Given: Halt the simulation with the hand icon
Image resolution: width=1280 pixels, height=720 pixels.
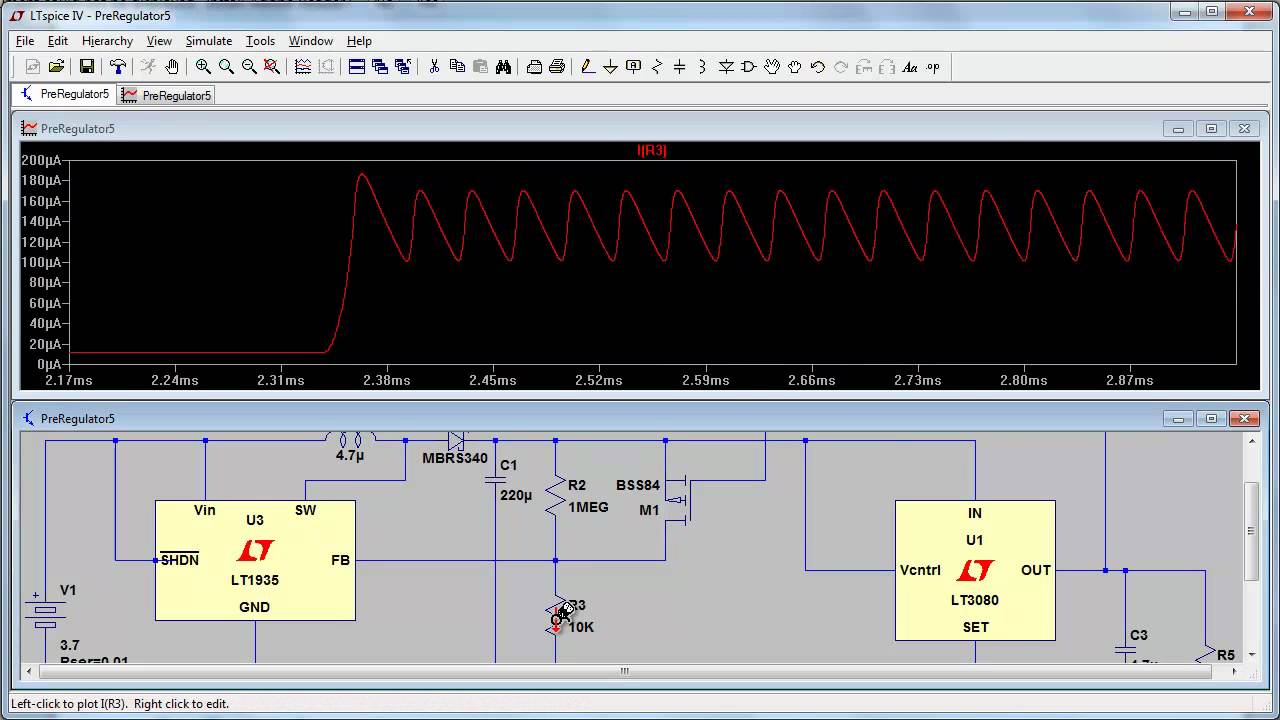Looking at the screenshot, I should (x=172, y=67).
